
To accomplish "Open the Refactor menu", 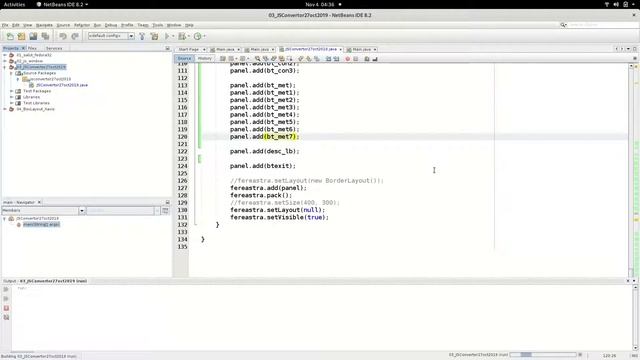I will 82,25.
